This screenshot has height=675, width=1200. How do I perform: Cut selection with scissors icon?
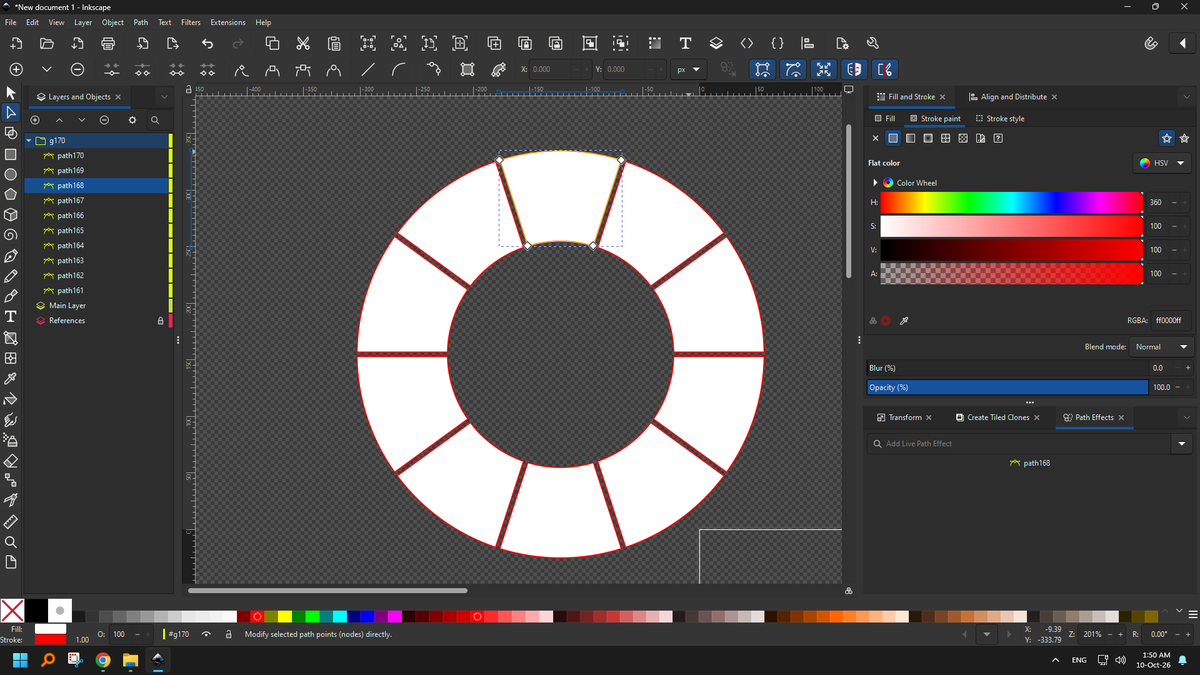[303, 43]
